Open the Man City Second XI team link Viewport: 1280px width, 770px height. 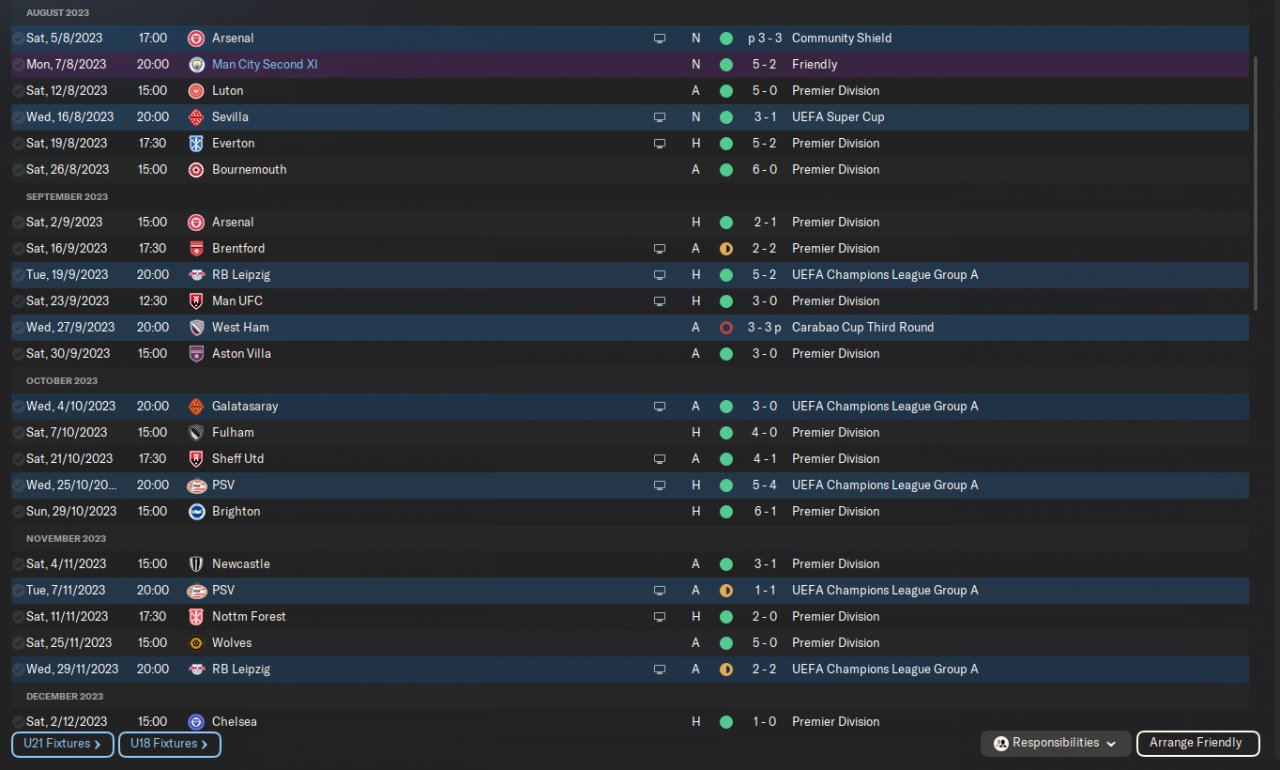point(264,64)
